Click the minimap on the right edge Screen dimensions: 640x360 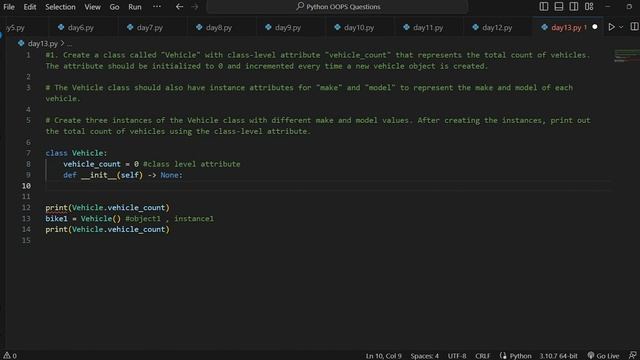tap(627, 56)
